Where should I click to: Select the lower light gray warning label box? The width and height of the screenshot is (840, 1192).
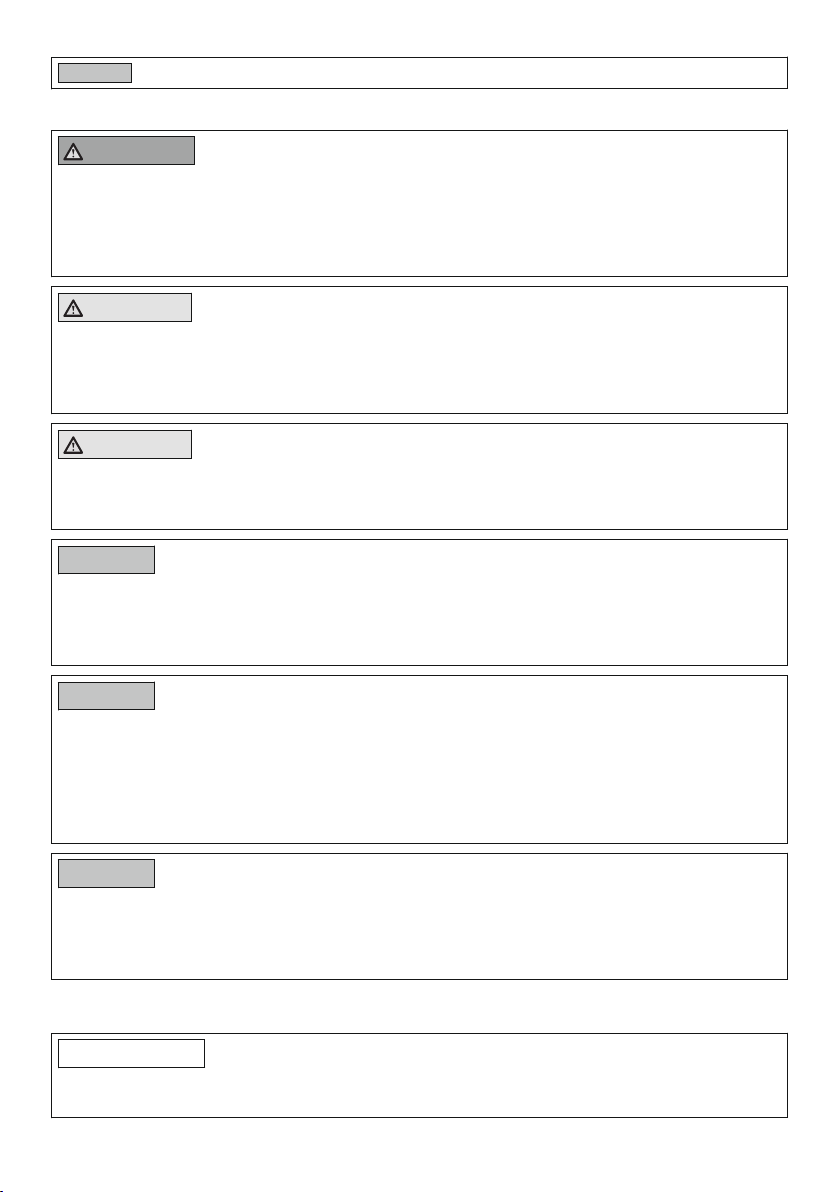click(125, 445)
